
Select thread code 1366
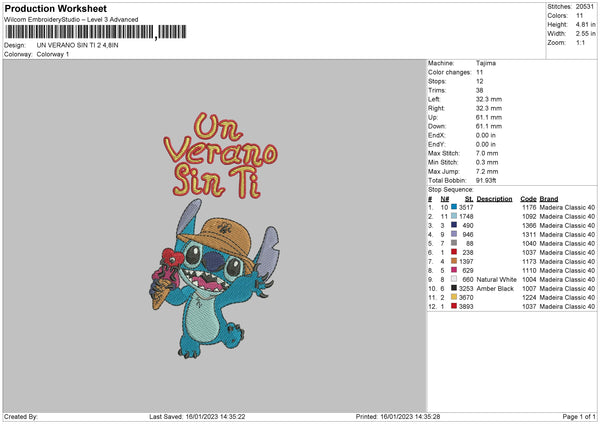click(x=529, y=225)
